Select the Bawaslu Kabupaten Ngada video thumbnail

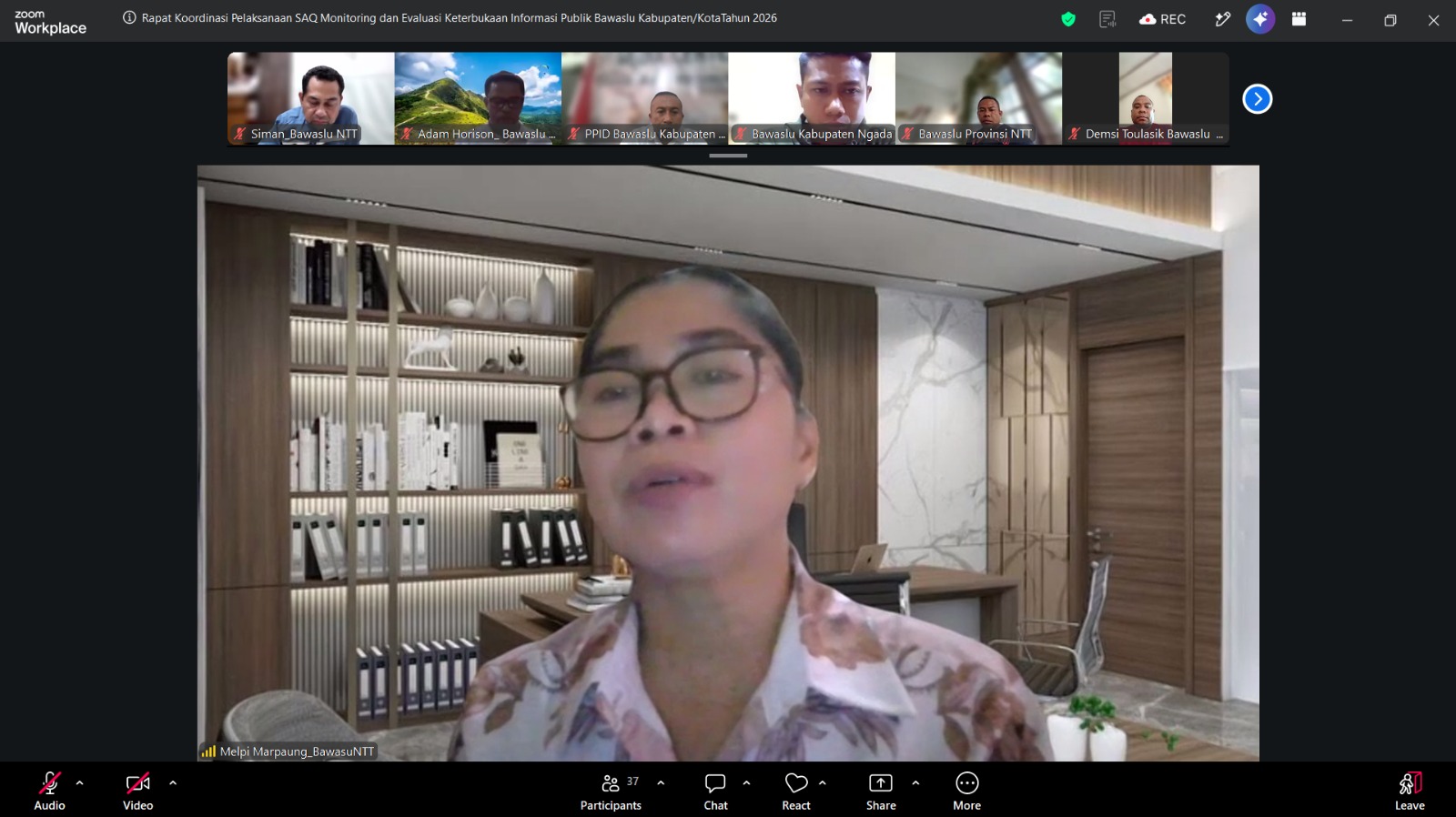[812, 98]
